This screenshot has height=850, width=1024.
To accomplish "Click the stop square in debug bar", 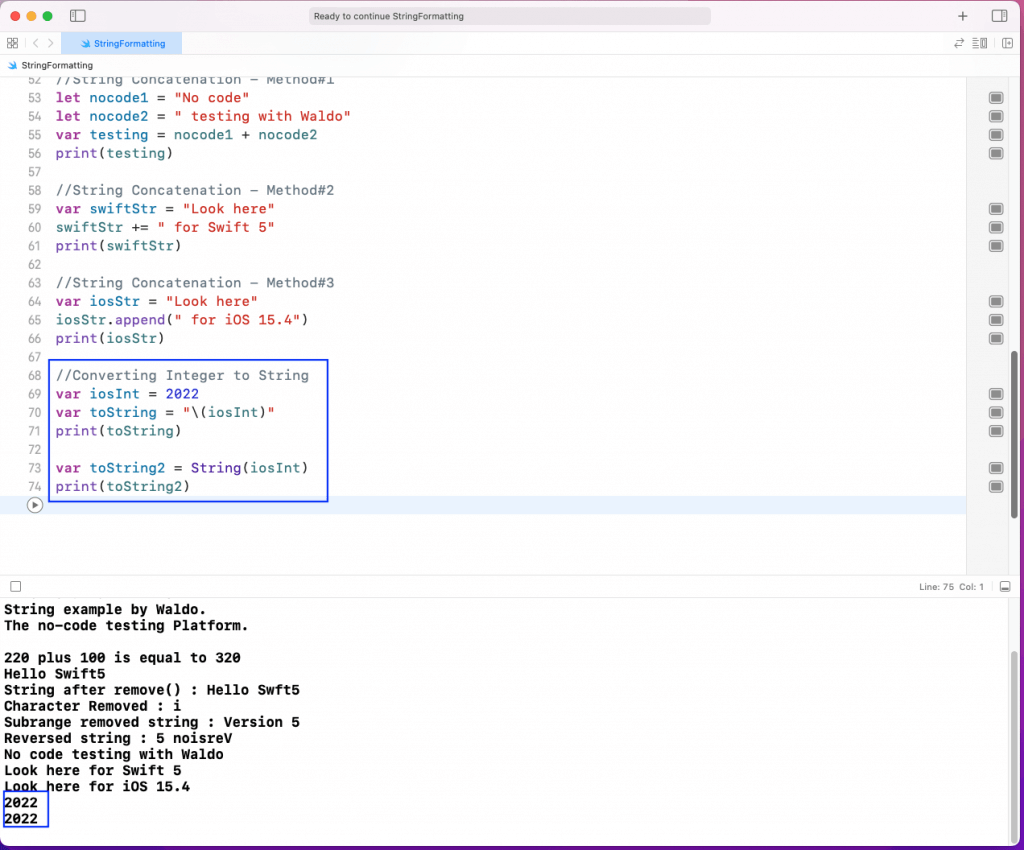I will click(x=15, y=587).
